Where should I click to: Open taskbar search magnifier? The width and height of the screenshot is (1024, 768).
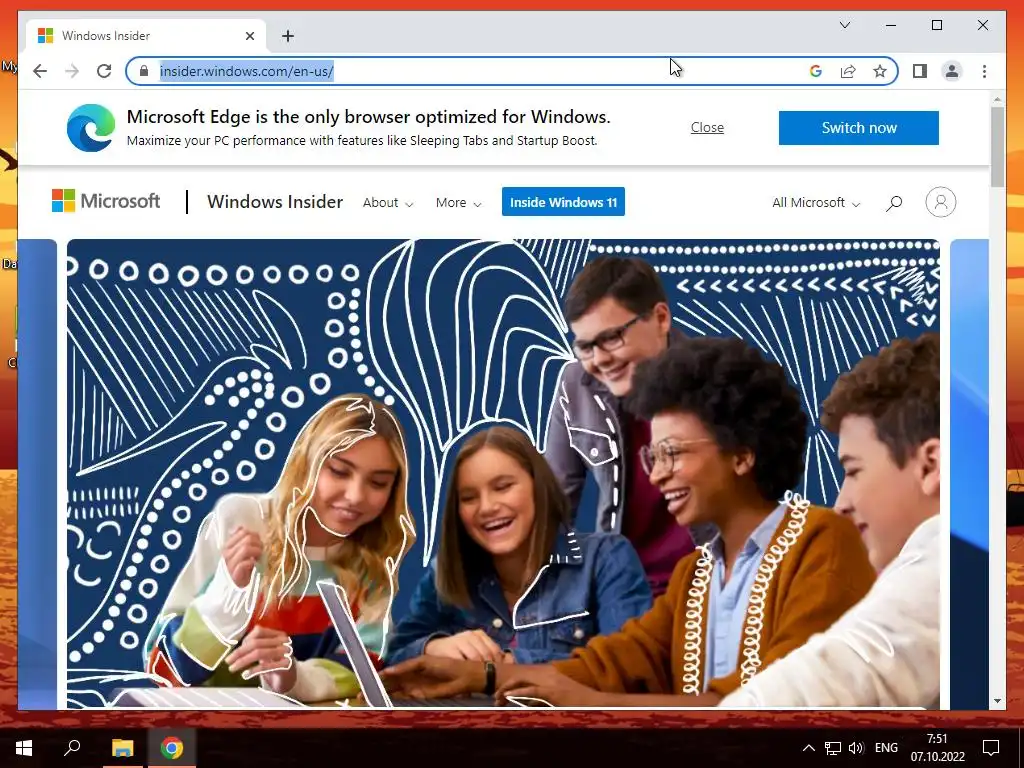tap(72, 748)
